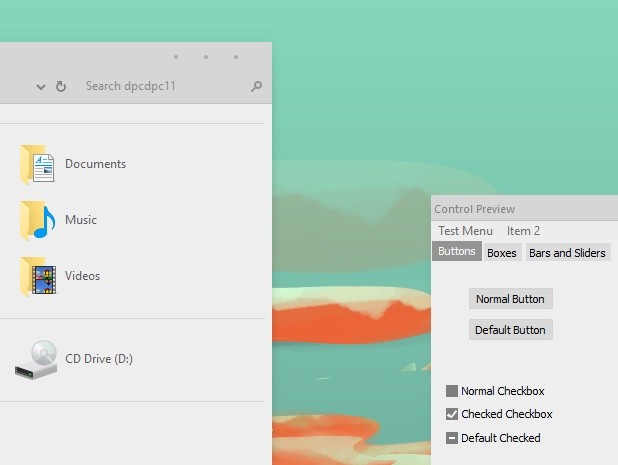Image resolution: width=618 pixels, height=465 pixels.
Task: Click the magnifier search icon
Action: tap(256, 86)
